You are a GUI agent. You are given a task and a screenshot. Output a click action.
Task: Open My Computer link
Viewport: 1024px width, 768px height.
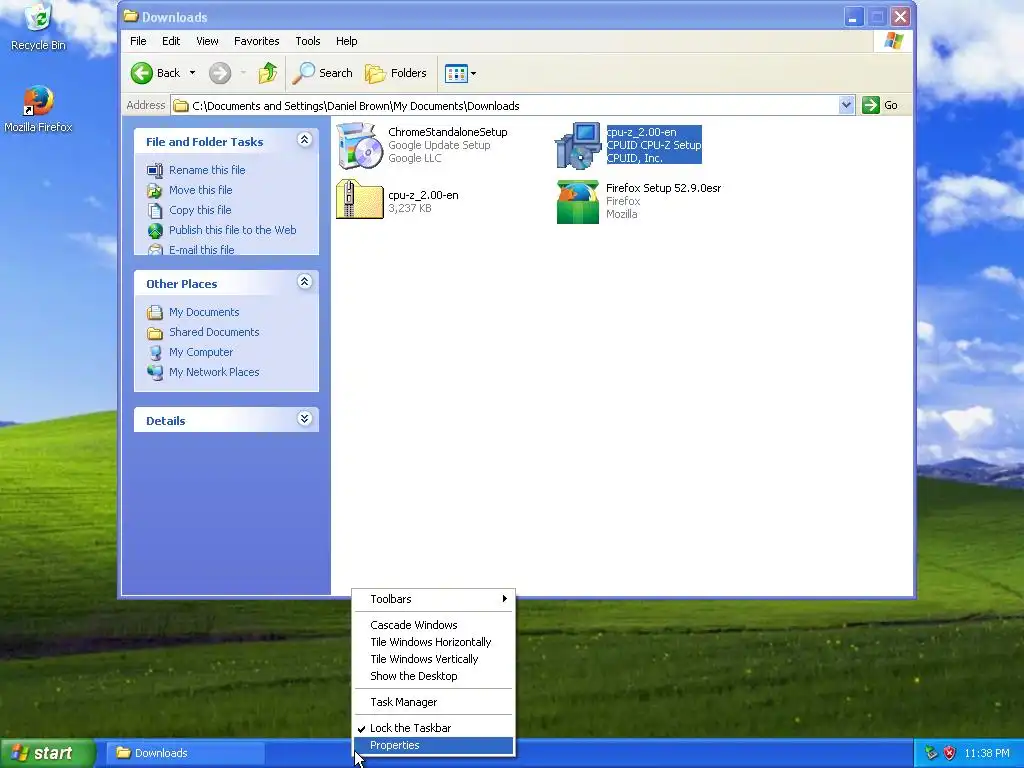(x=200, y=352)
